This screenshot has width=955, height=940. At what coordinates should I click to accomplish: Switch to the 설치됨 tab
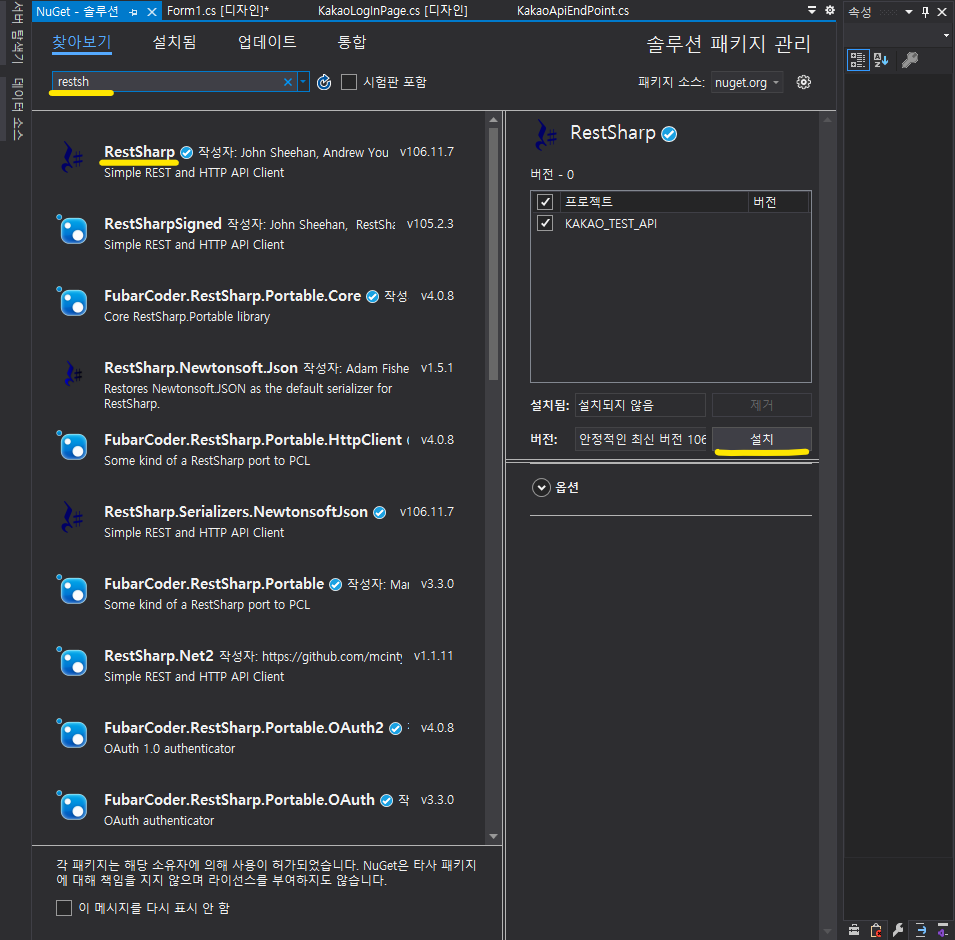point(174,42)
